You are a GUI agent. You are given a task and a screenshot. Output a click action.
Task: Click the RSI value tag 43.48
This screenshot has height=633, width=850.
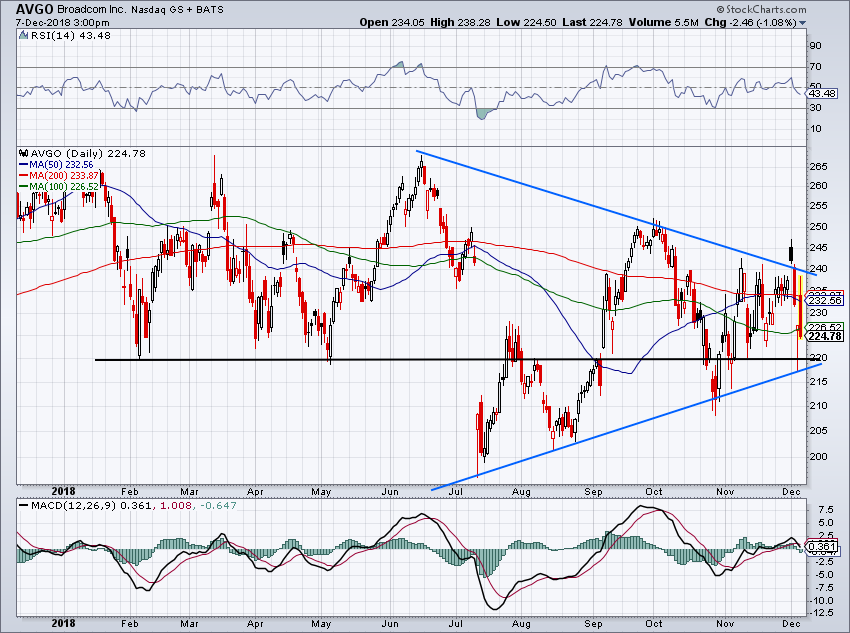[823, 94]
